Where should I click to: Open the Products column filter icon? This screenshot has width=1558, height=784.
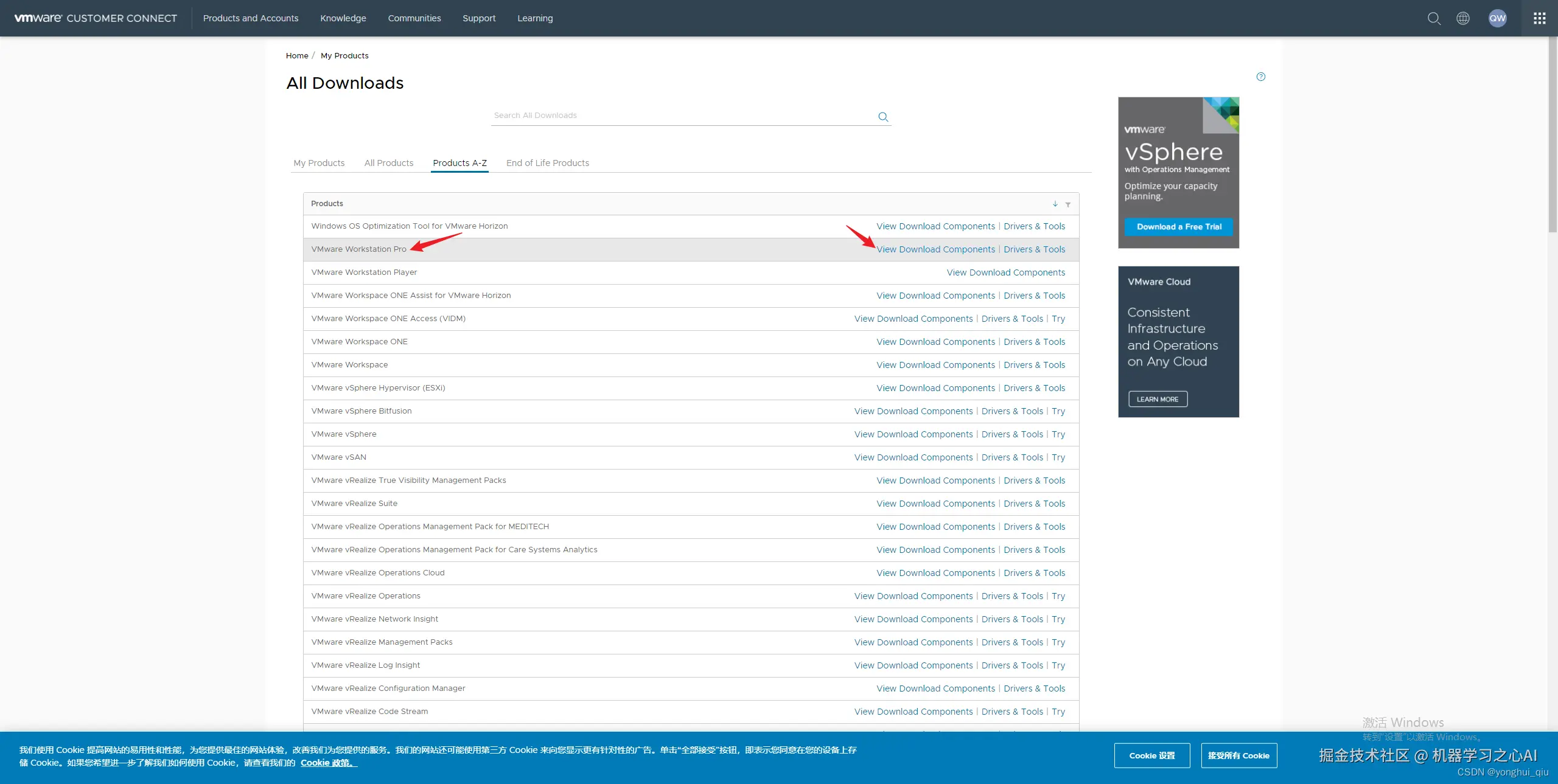(1068, 204)
